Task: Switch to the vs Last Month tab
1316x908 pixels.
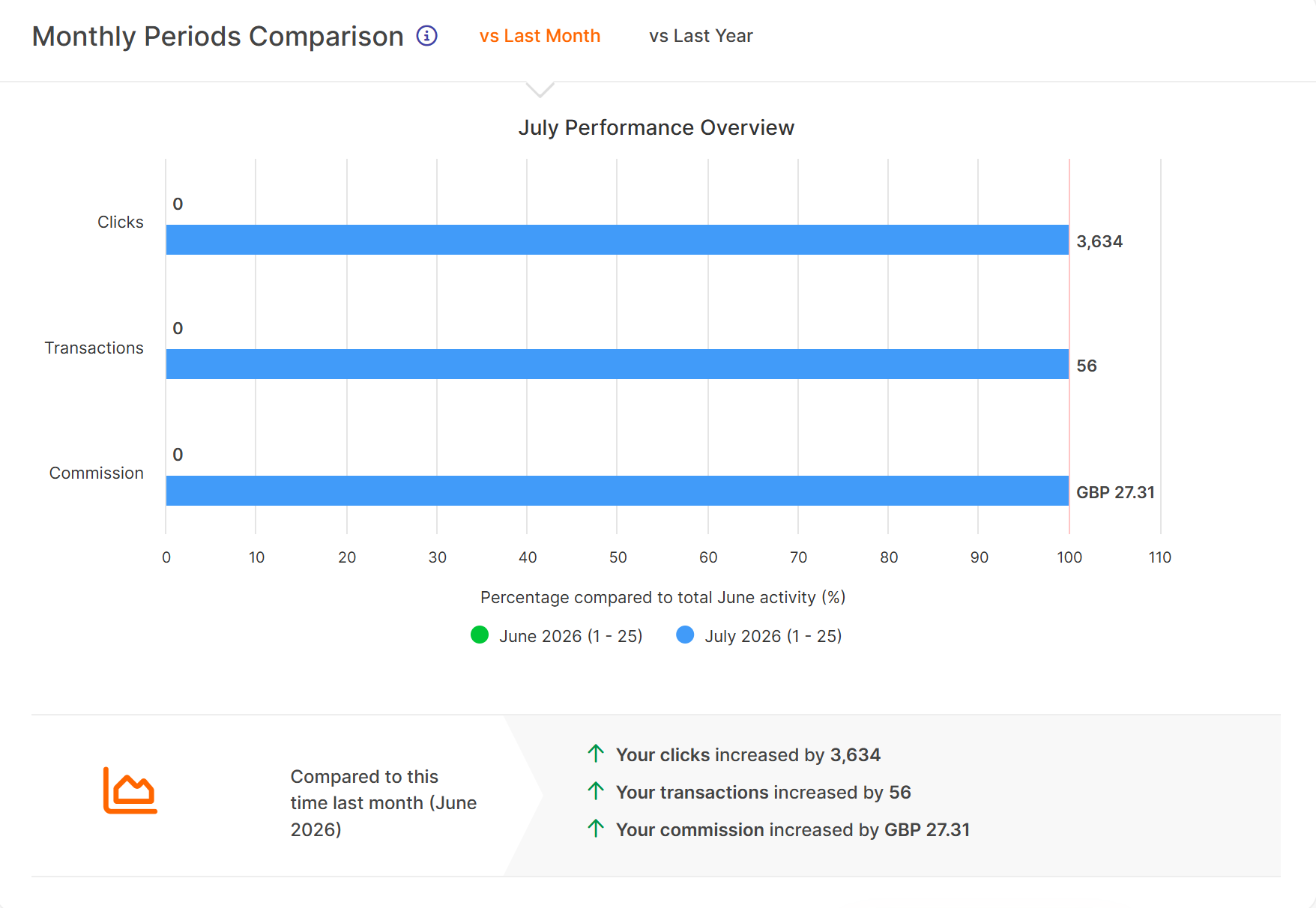Action: click(540, 36)
